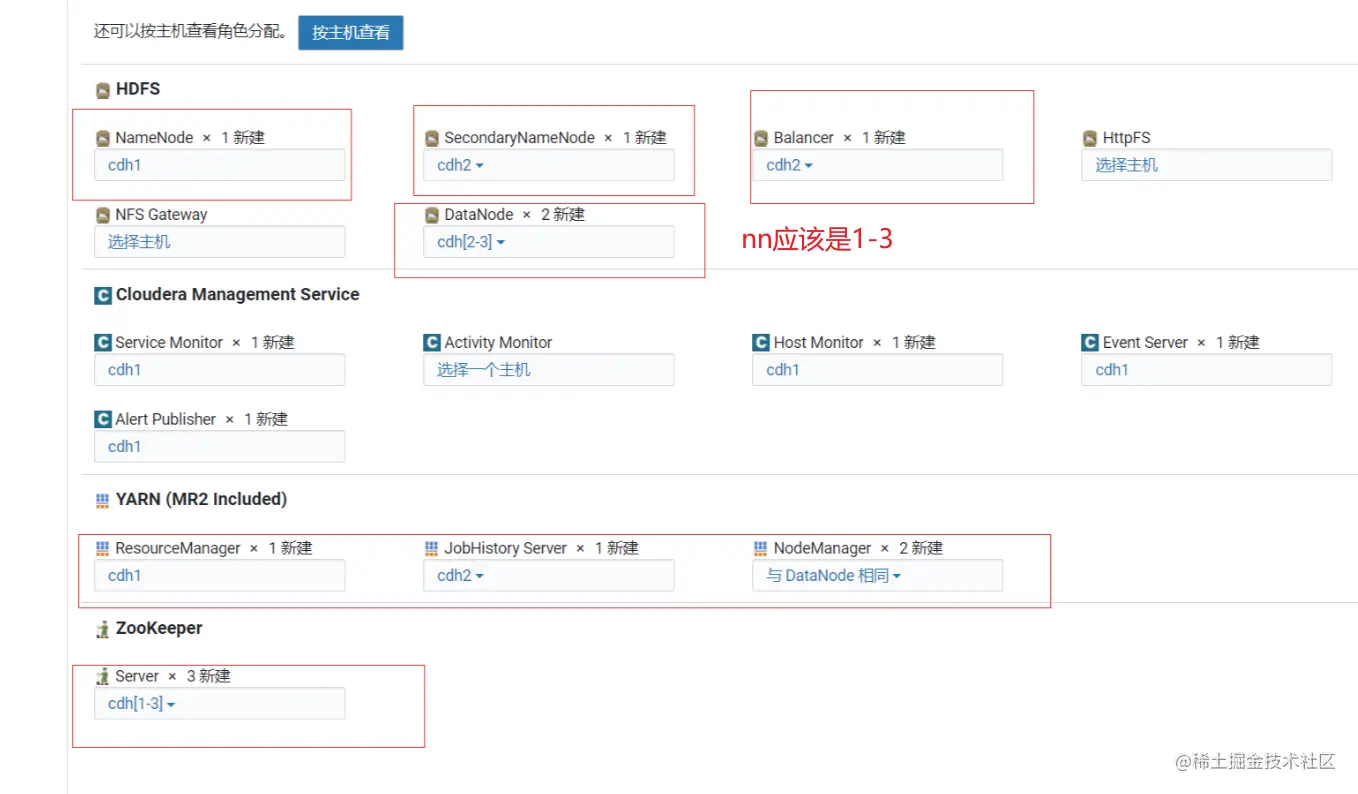Image resolution: width=1358 pixels, height=794 pixels.
Task: Click the Alert Publisher host field cdh1
Action: (x=219, y=447)
